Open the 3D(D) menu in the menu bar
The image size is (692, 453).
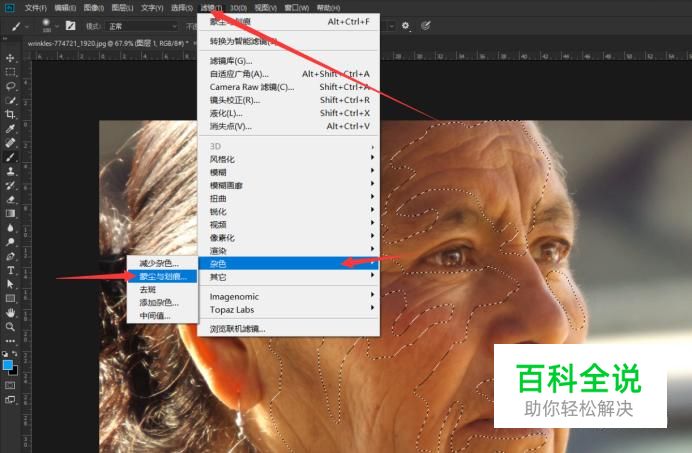pyautogui.click(x=238, y=8)
